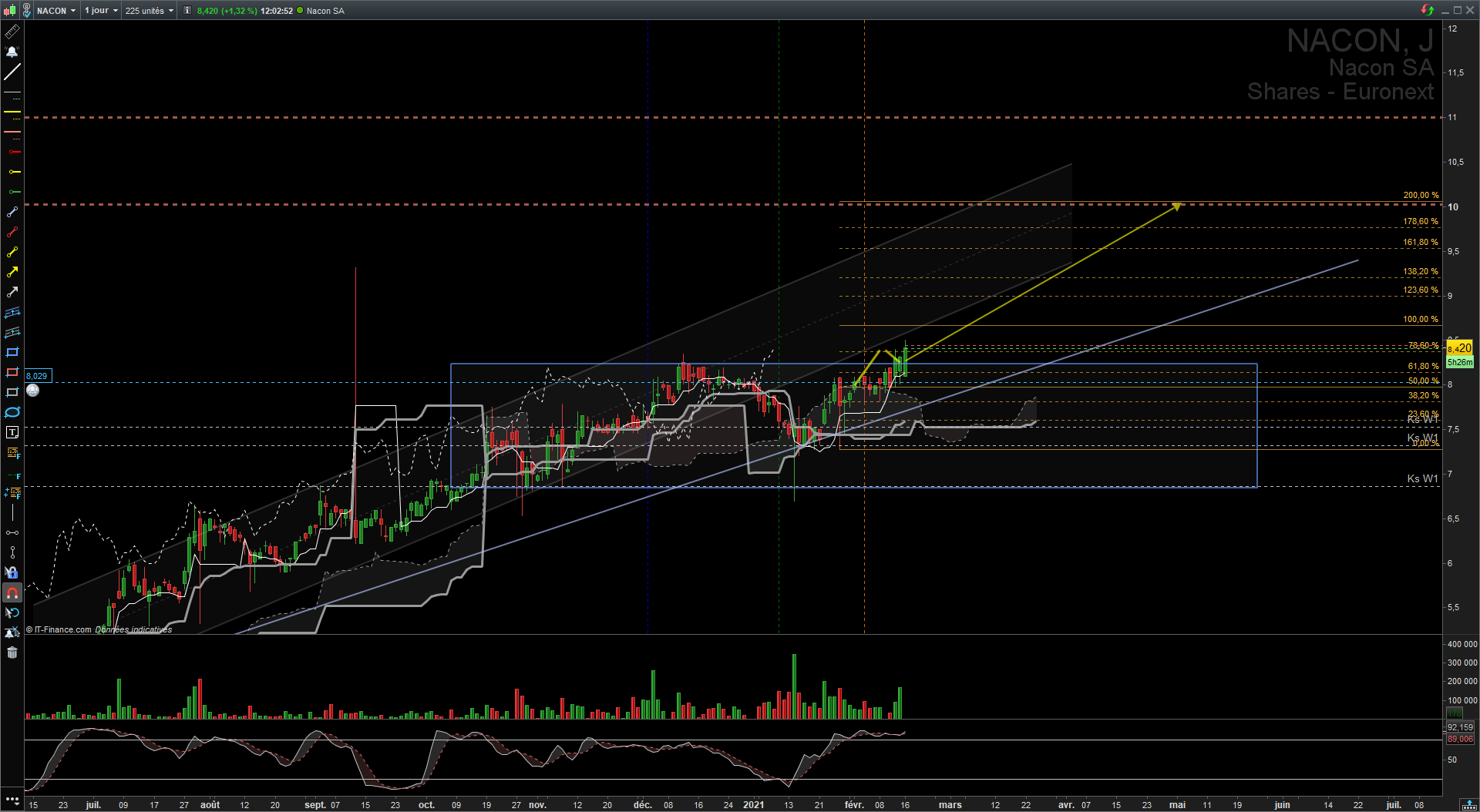Toggle the magnet snap mode
The height and width of the screenshot is (812, 1480).
pyautogui.click(x=12, y=593)
